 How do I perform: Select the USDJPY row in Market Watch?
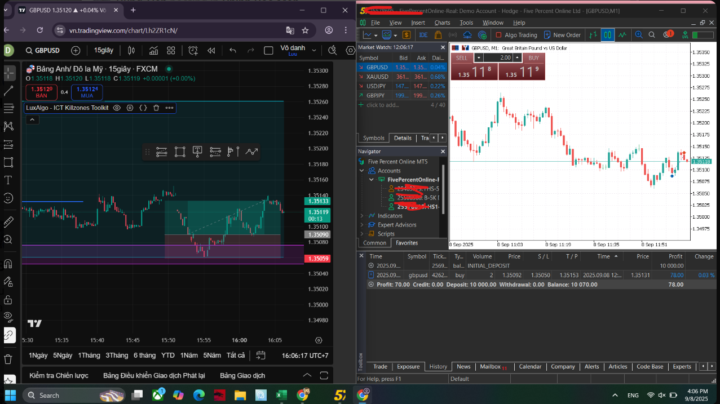(402, 86)
